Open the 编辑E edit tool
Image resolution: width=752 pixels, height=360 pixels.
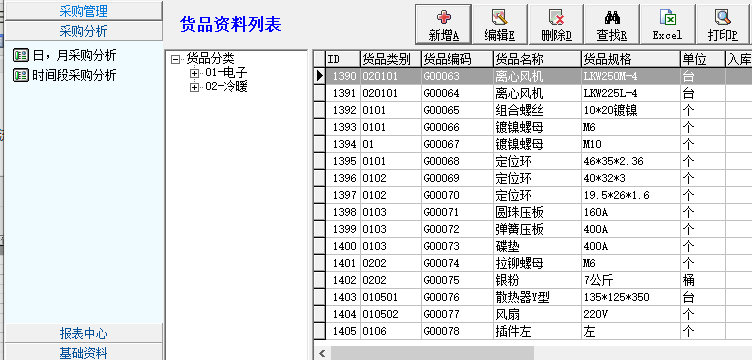coord(499,24)
